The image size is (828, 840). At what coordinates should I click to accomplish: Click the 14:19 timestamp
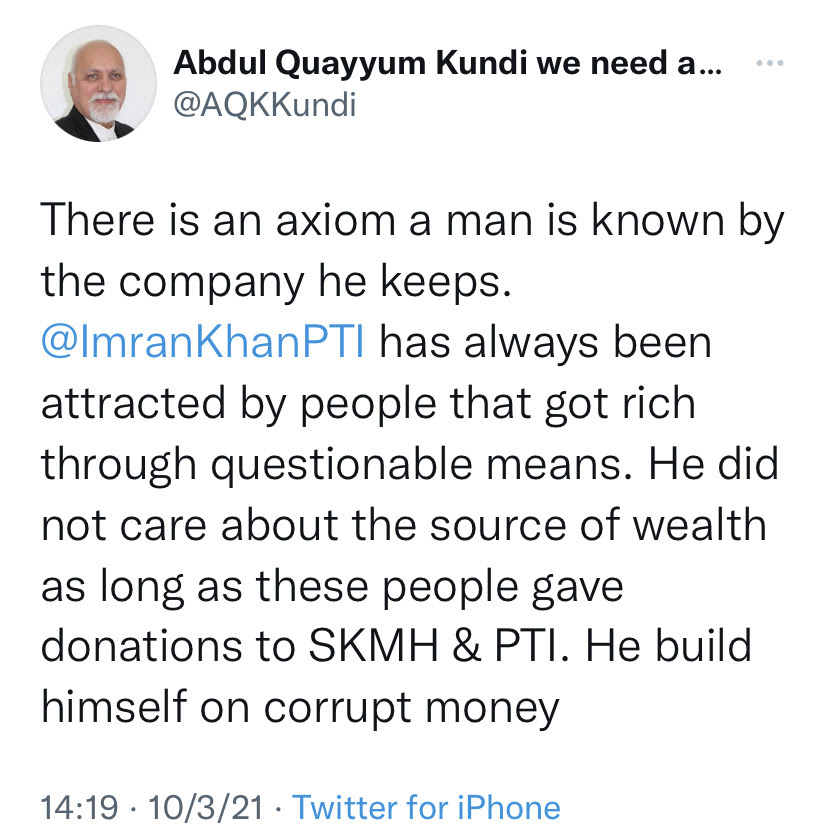tap(79, 807)
